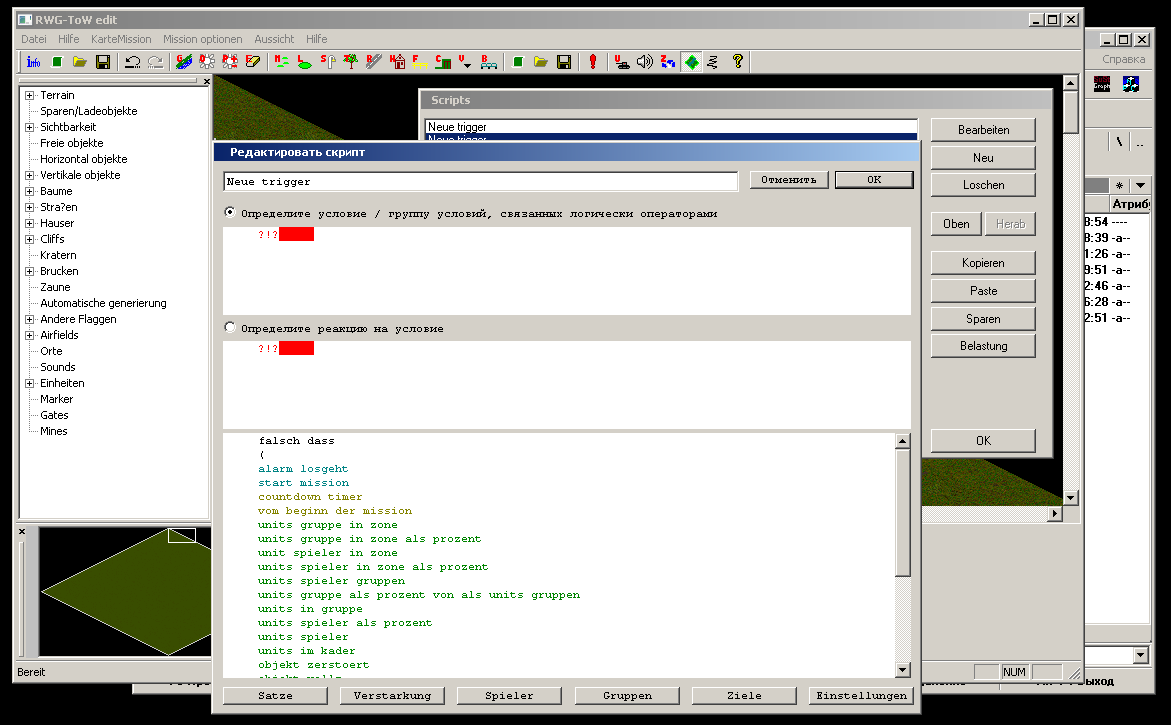Screen dimensions: 1171x725
Task: Select the eraser E tool icon
Action: pyautogui.click(x=253, y=62)
